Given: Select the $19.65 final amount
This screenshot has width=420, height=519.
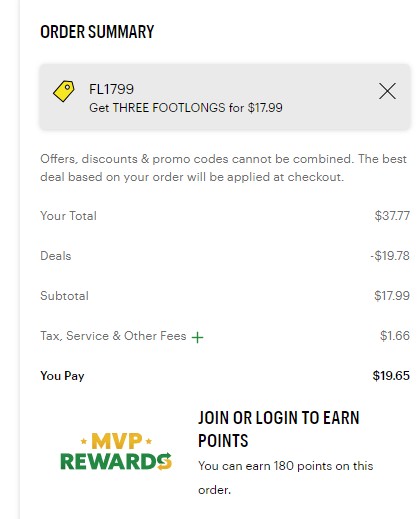Looking at the screenshot, I should point(391,376).
